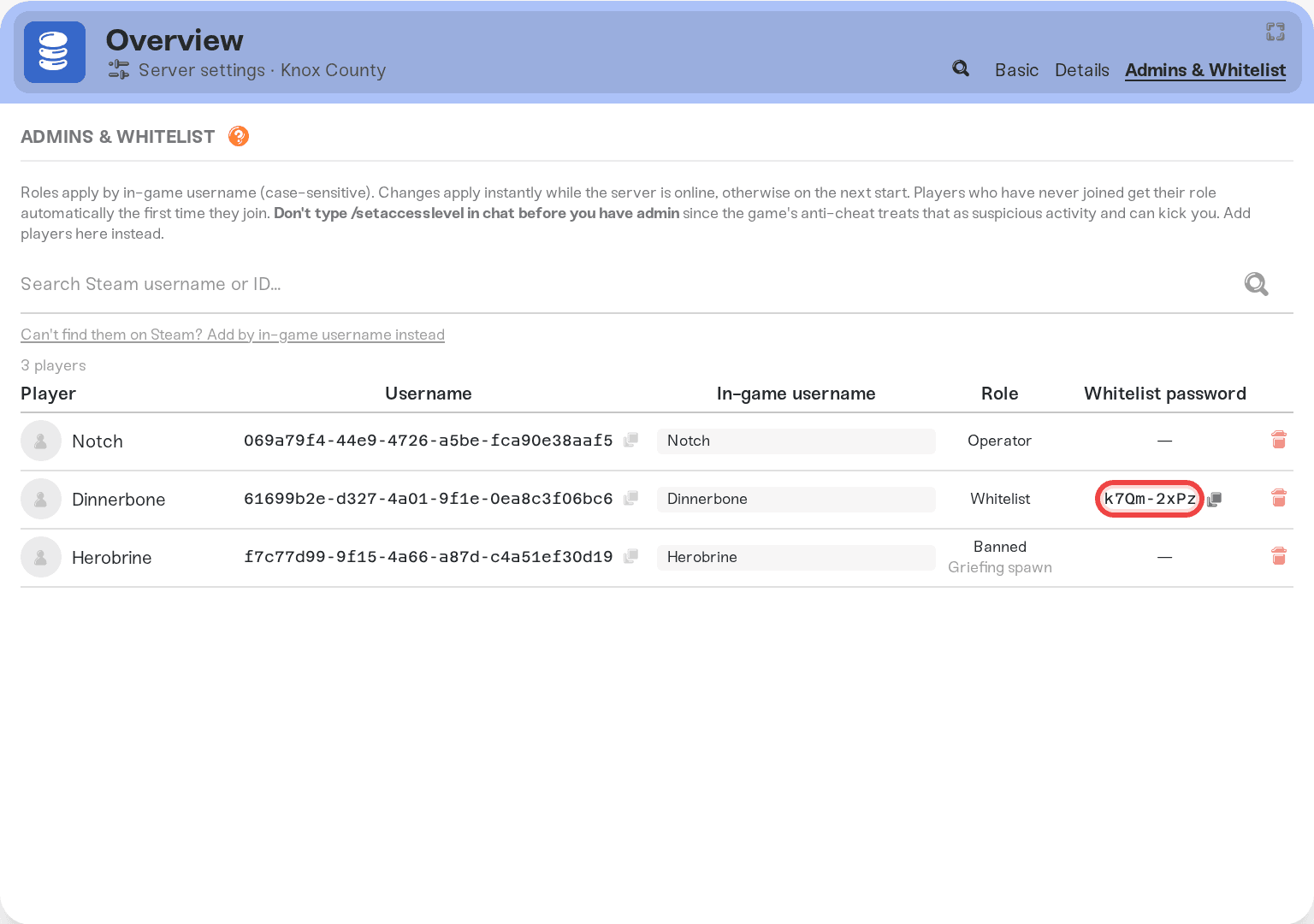Switch to the Details tab
Image resolution: width=1314 pixels, height=924 pixels.
click(1081, 70)
